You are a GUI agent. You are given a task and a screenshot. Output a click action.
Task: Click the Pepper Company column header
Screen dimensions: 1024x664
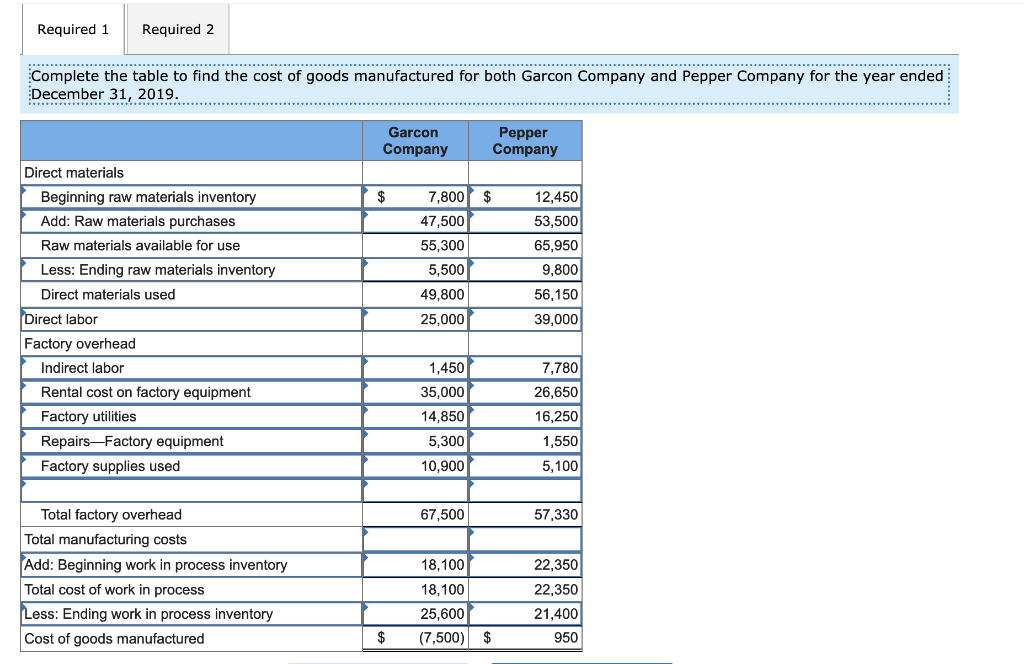click(x=525, y=141)
